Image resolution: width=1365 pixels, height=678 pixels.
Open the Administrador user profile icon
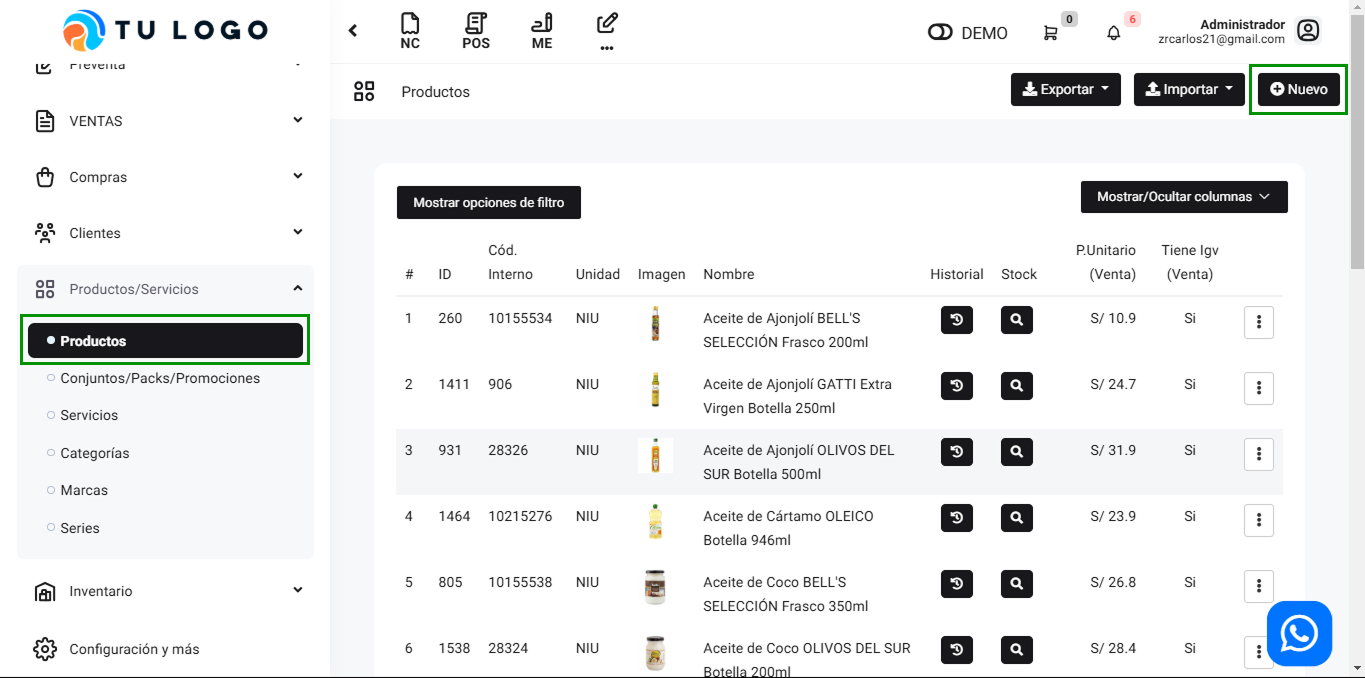1308,31
